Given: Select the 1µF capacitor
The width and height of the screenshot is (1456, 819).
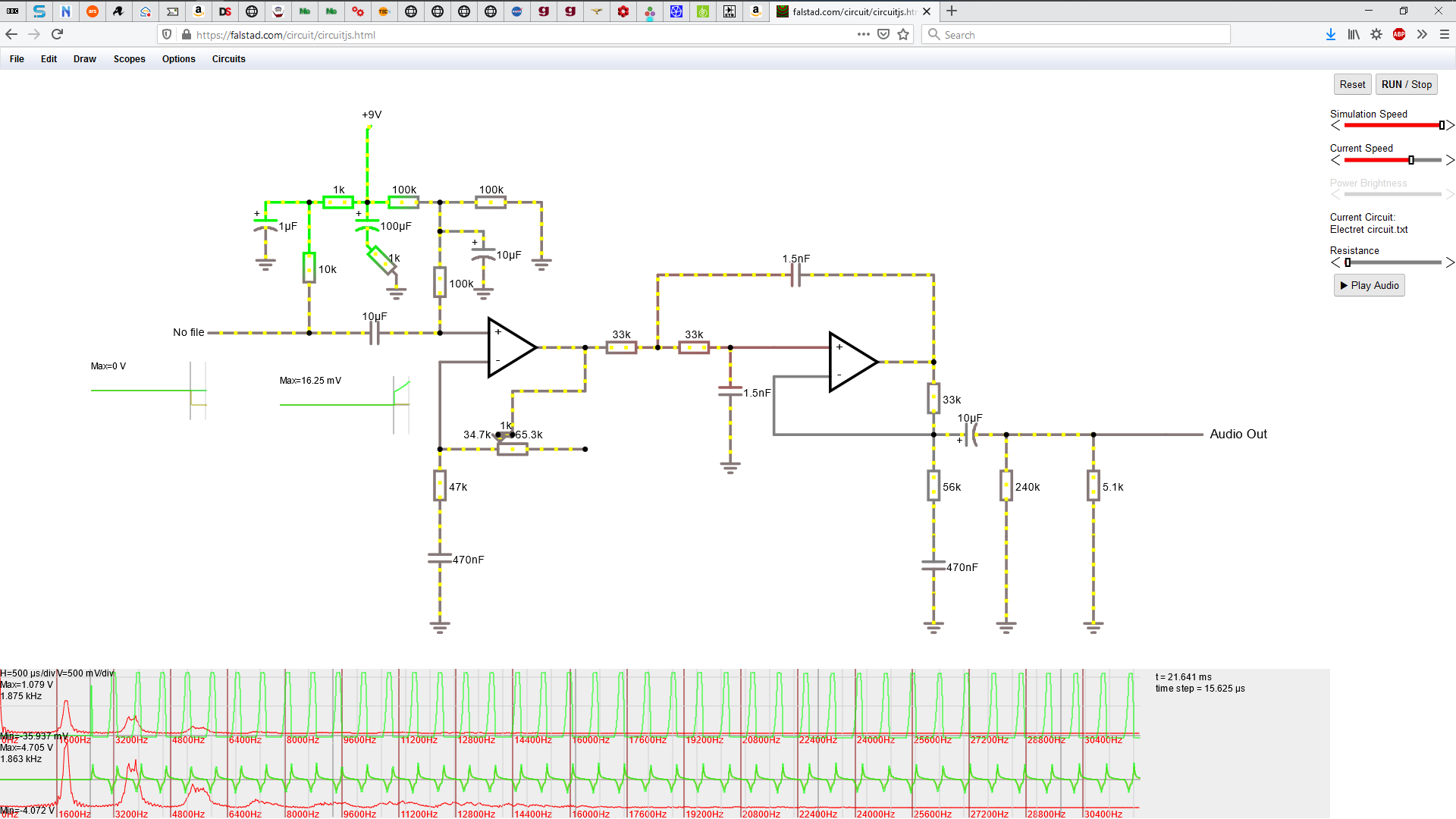Looking at the screenshot, I should point(265,226).
